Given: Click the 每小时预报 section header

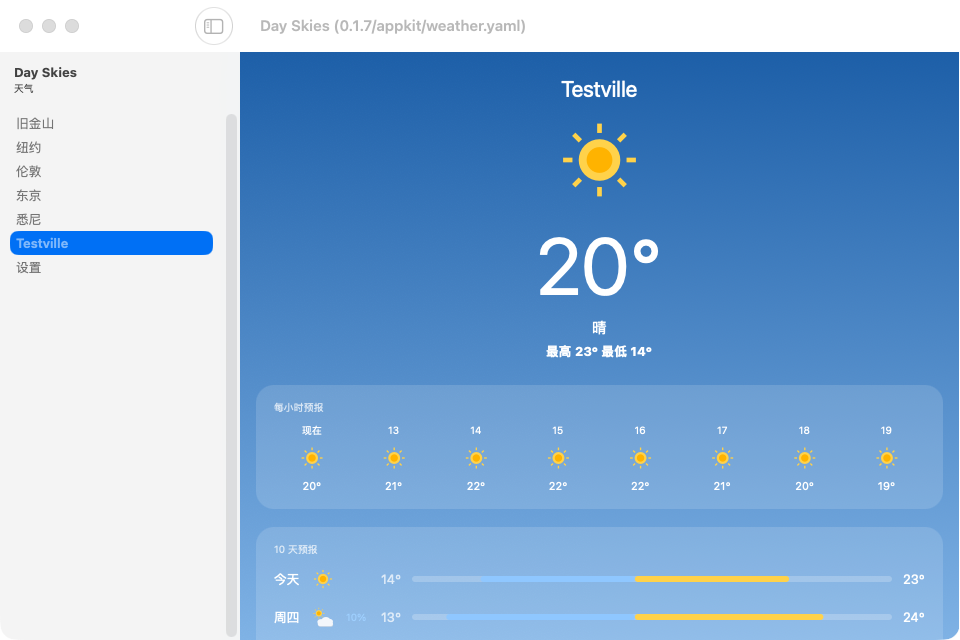Looking at the screenshot, I should pos(298,407).
